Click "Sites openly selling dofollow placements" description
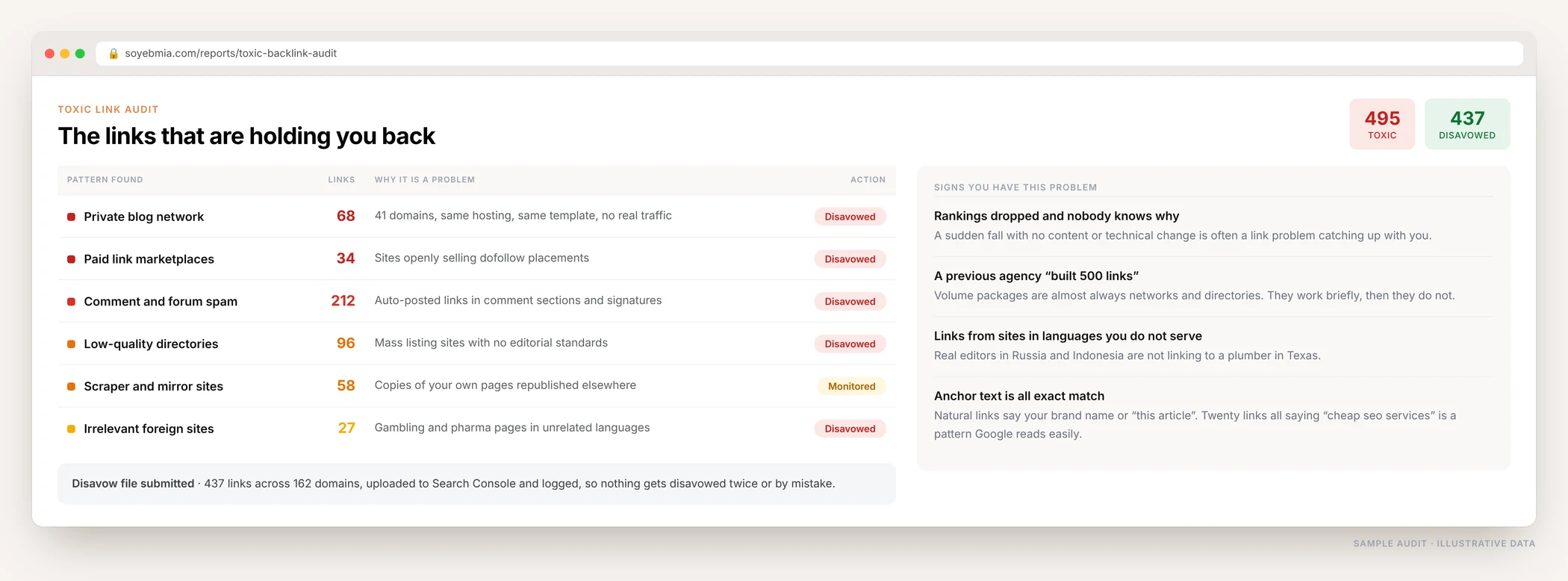The height and width of the screenshot is (581, 1568). click(482, 258)
